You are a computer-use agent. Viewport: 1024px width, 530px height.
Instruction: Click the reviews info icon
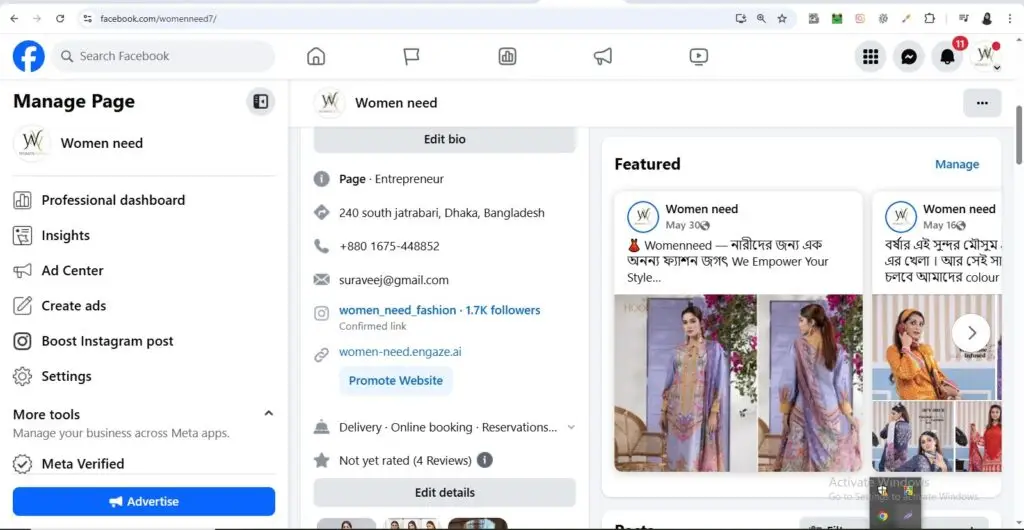(484, 460)
